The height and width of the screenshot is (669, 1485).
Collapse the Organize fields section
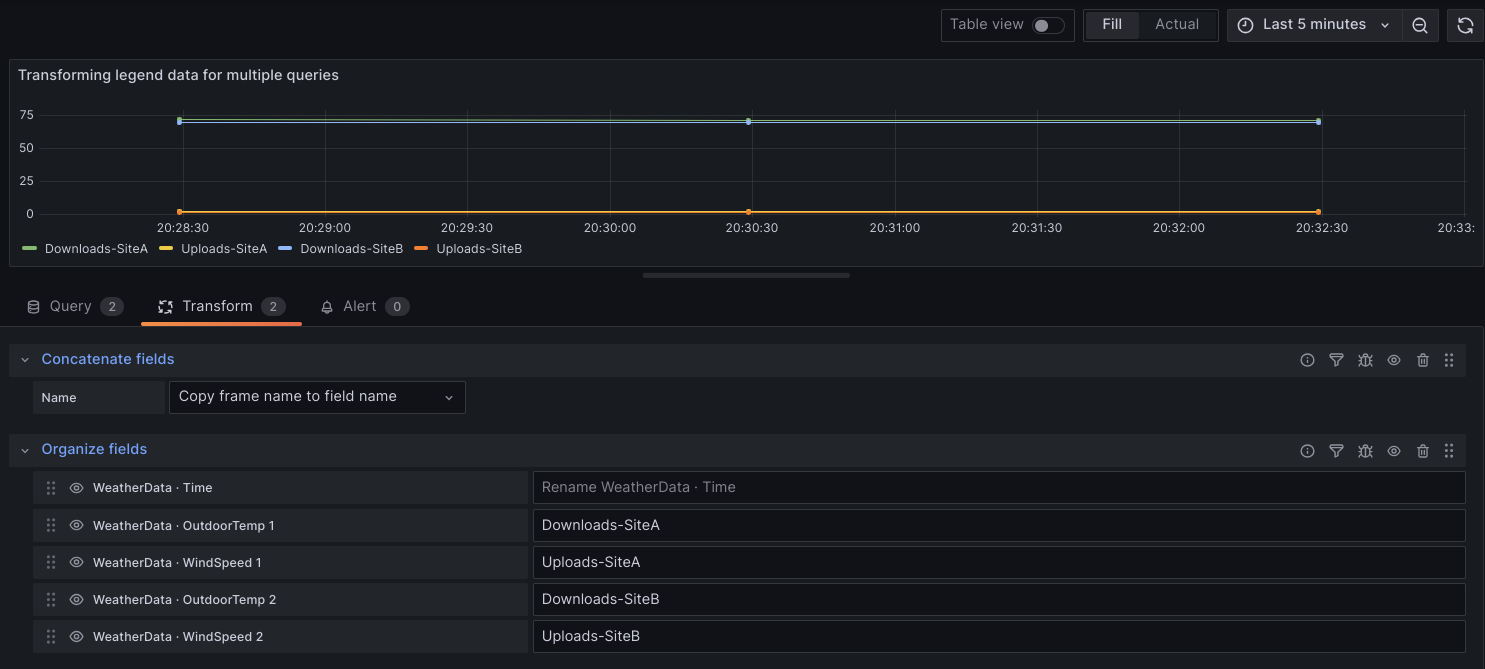pos(24,451)
